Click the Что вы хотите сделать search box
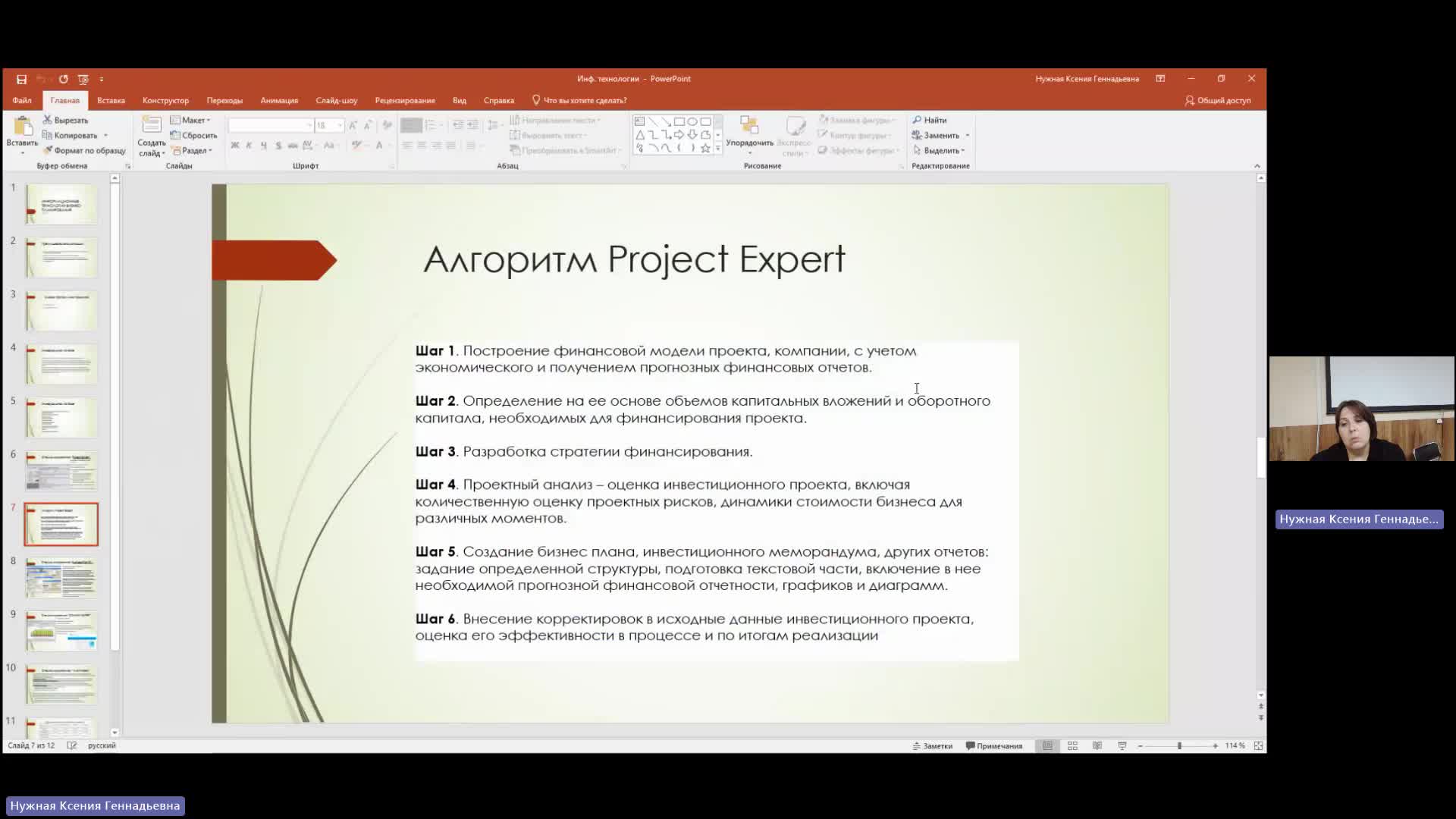This screenshot has height=819, width=1456. [579, 100]
